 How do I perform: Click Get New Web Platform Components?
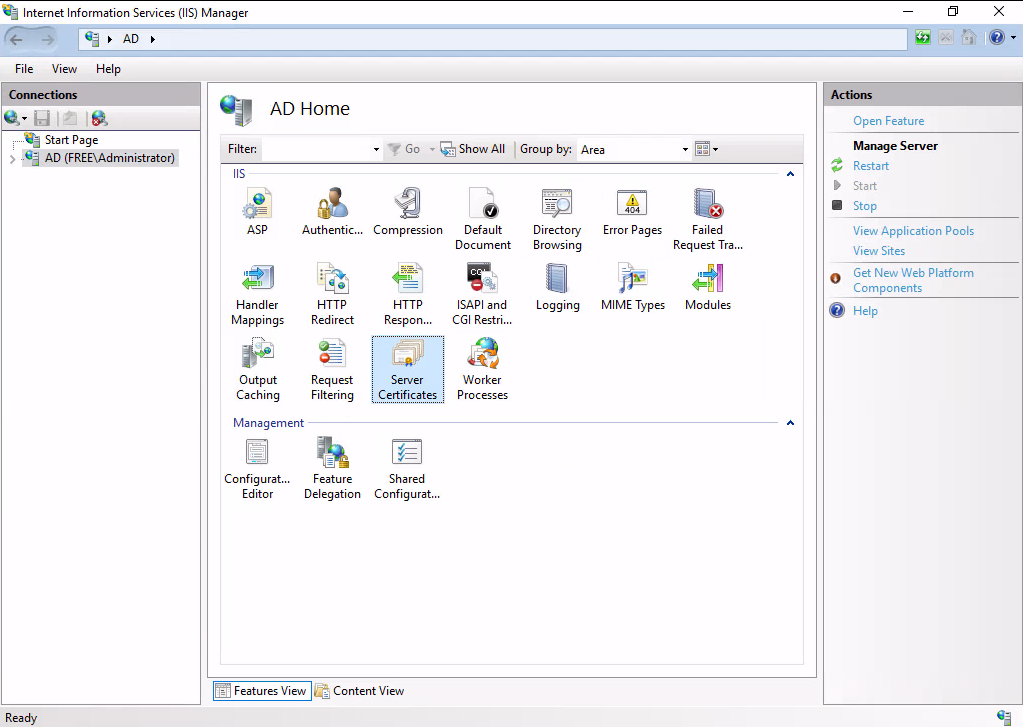pos(913,281)
